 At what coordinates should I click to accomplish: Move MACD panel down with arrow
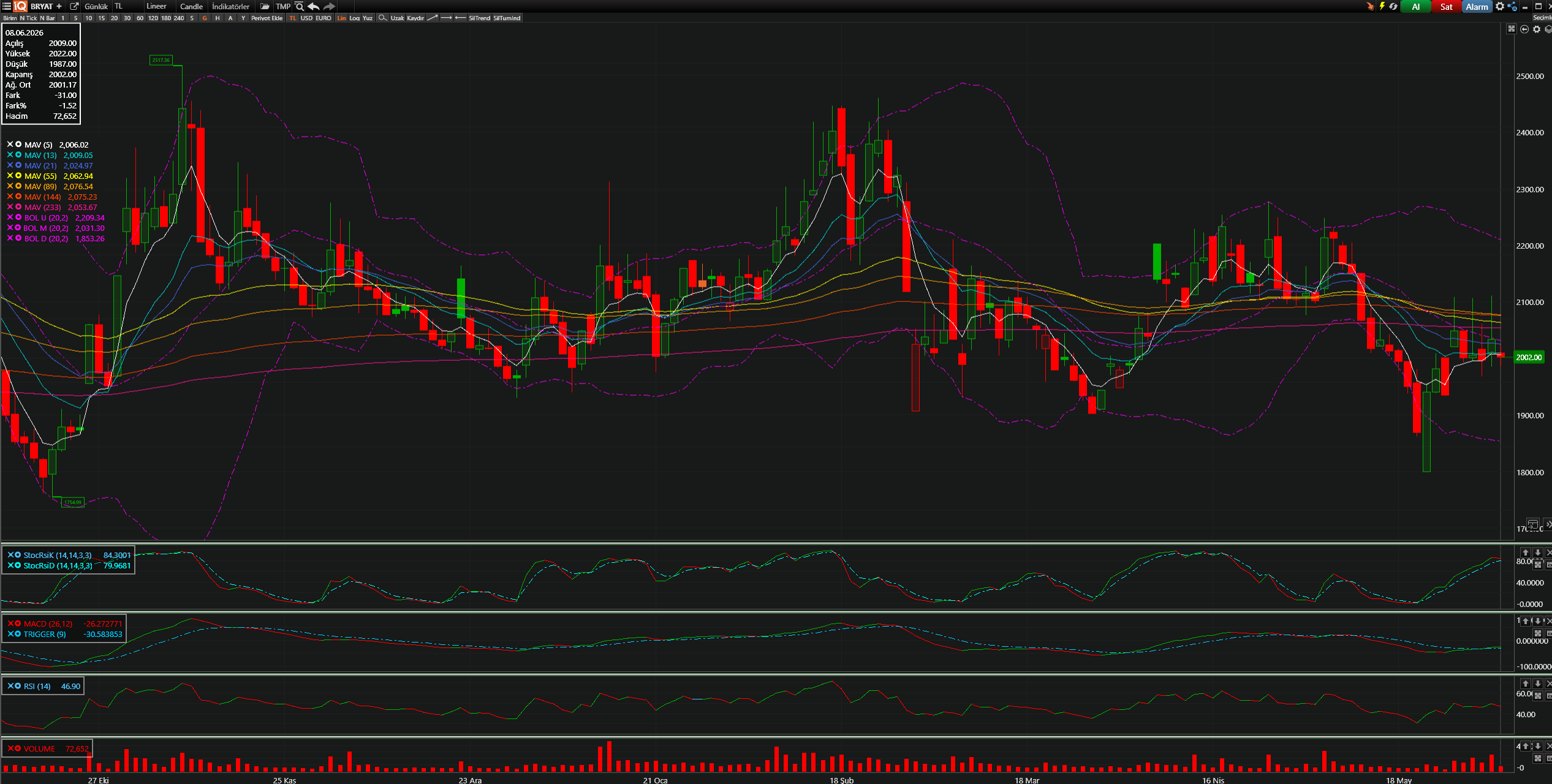[x=1538, y=621]
